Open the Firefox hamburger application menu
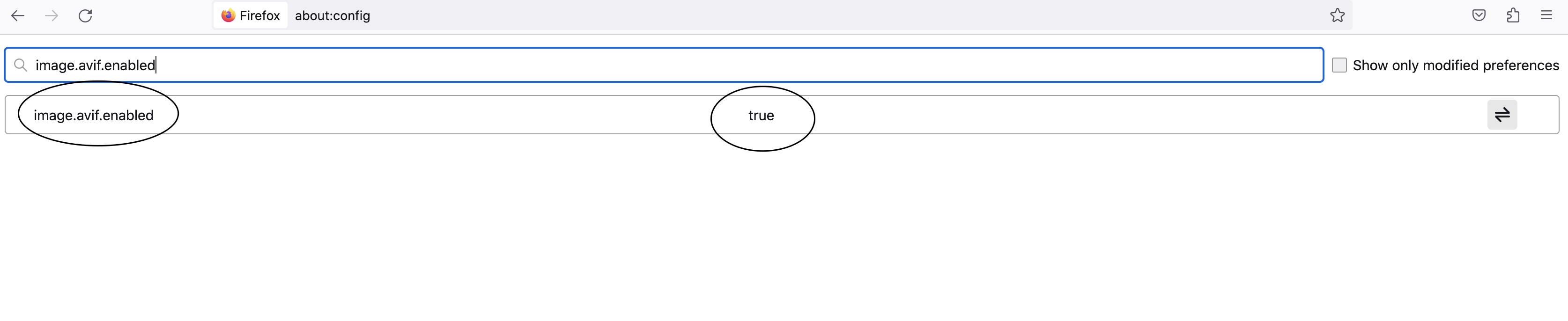Screen dimensions: 1568x321 coord(1547,16)
